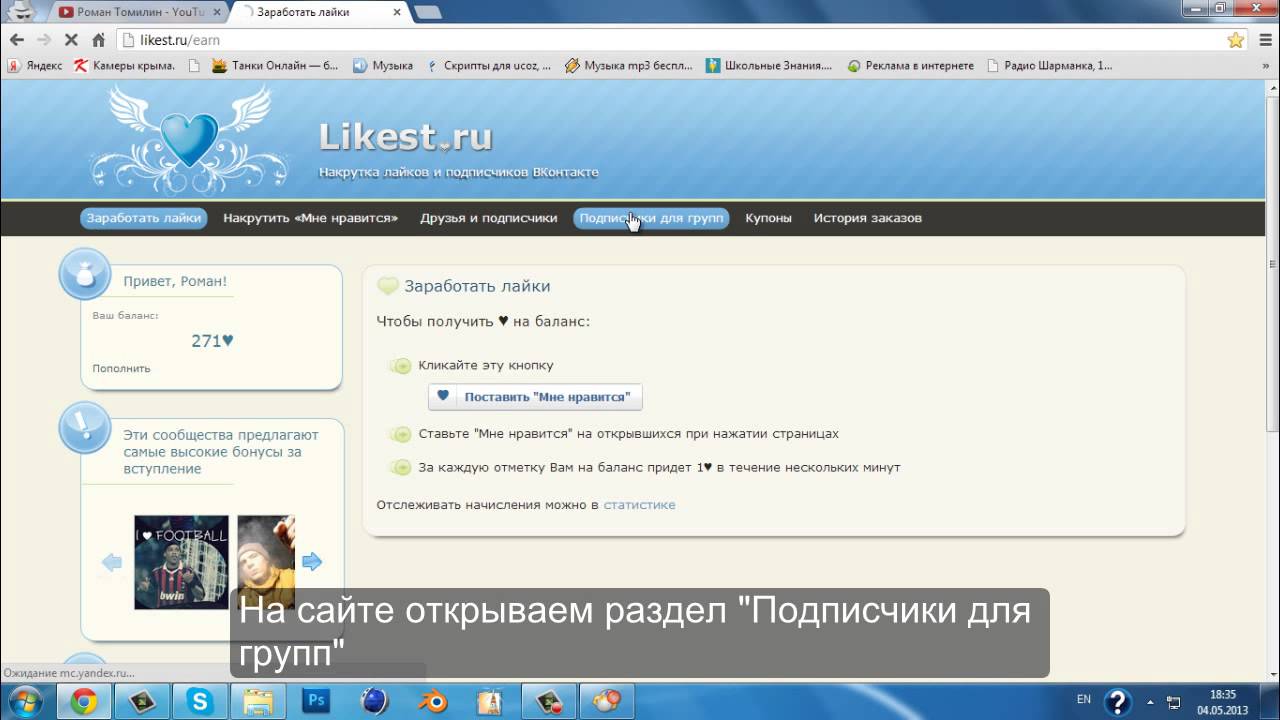1280x720 pixels.
Task: Click the likest.ru/earn address bar
Action: click(x=670, y=40)
